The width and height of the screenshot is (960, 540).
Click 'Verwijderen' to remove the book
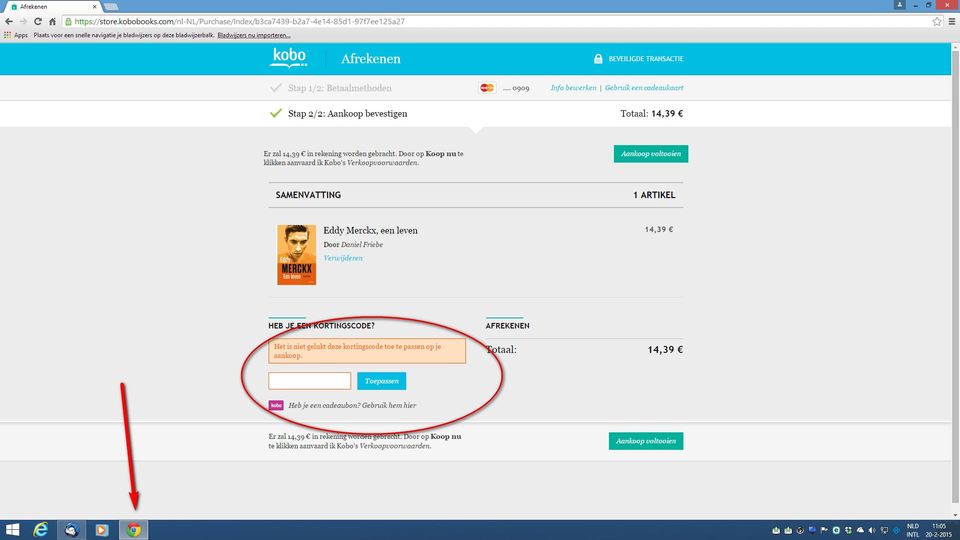[343, 258]
